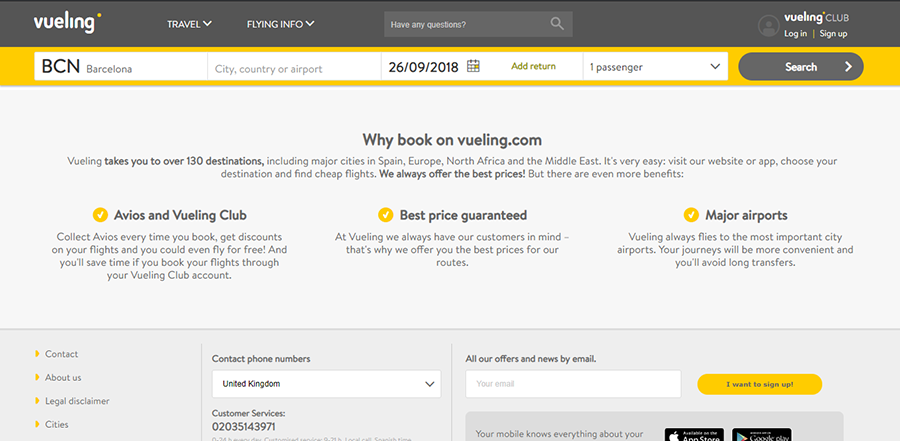Click the Vueling logo
The image size is (900, 441).
pos(67,23)
